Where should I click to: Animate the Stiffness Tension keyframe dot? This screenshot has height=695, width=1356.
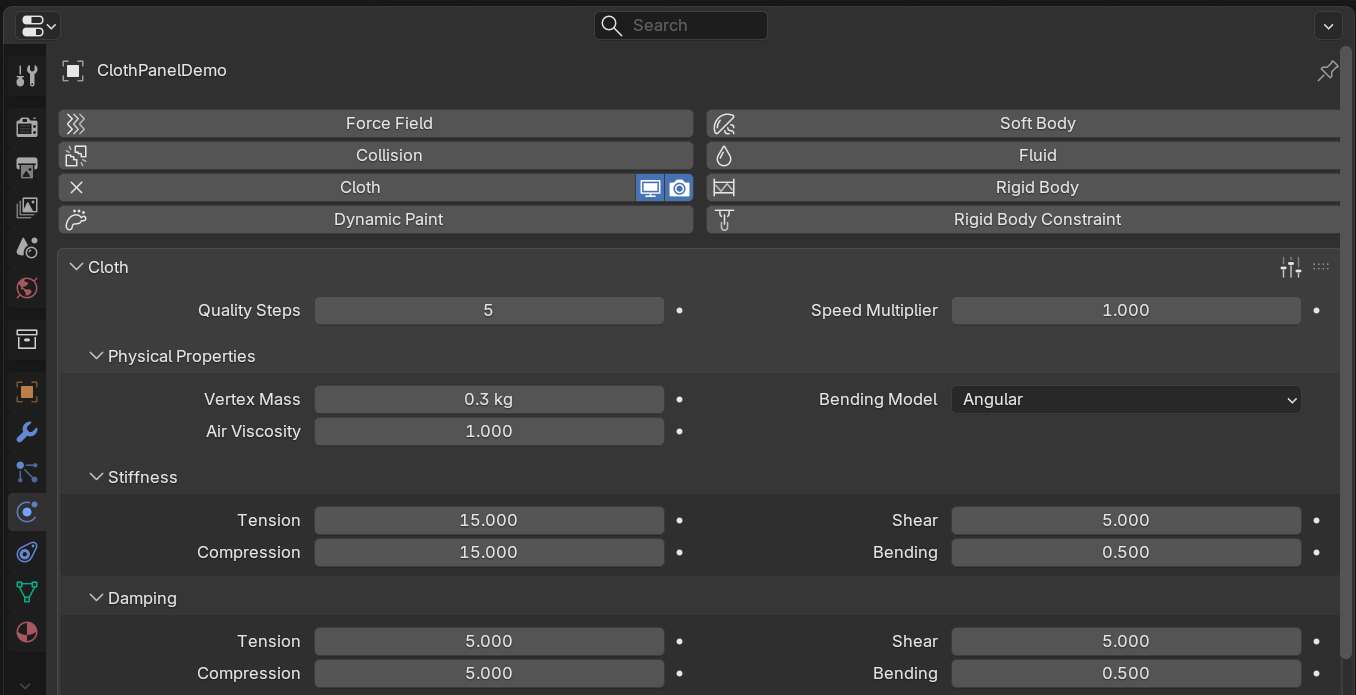coord(680,521)
